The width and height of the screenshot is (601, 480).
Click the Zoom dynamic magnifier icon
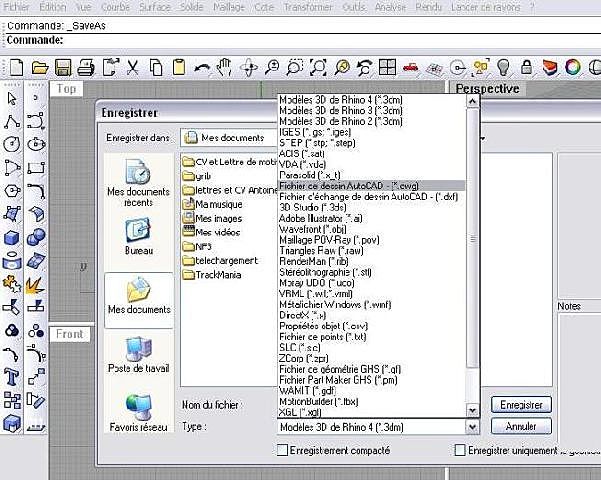(x=272, y=67)
